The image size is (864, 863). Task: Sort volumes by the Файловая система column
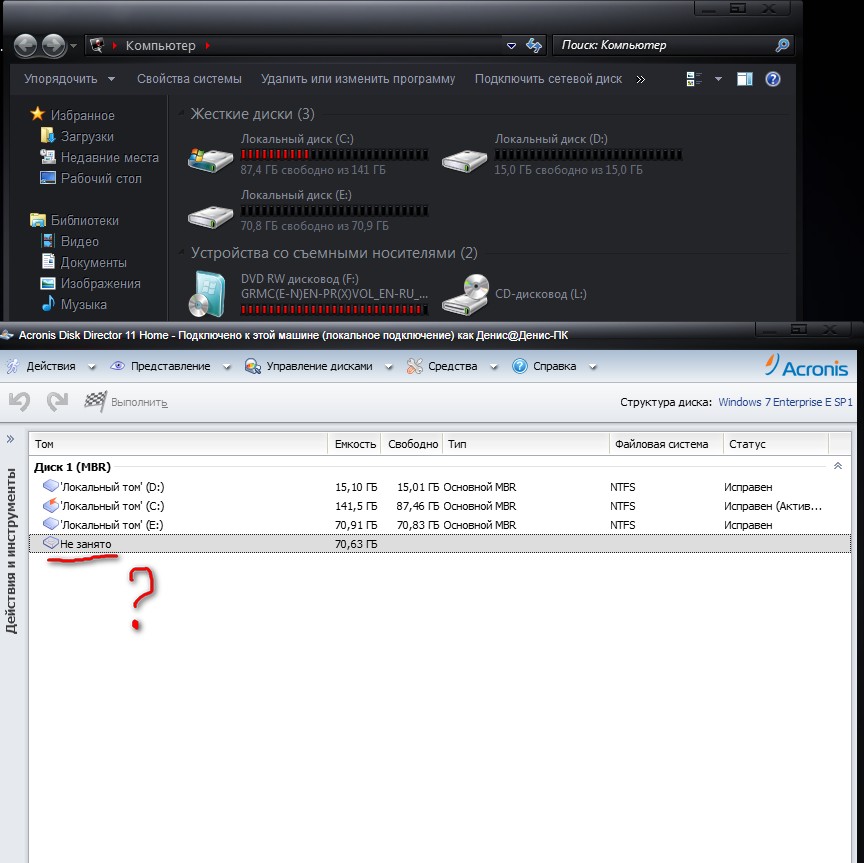click(x=666, y=444)
